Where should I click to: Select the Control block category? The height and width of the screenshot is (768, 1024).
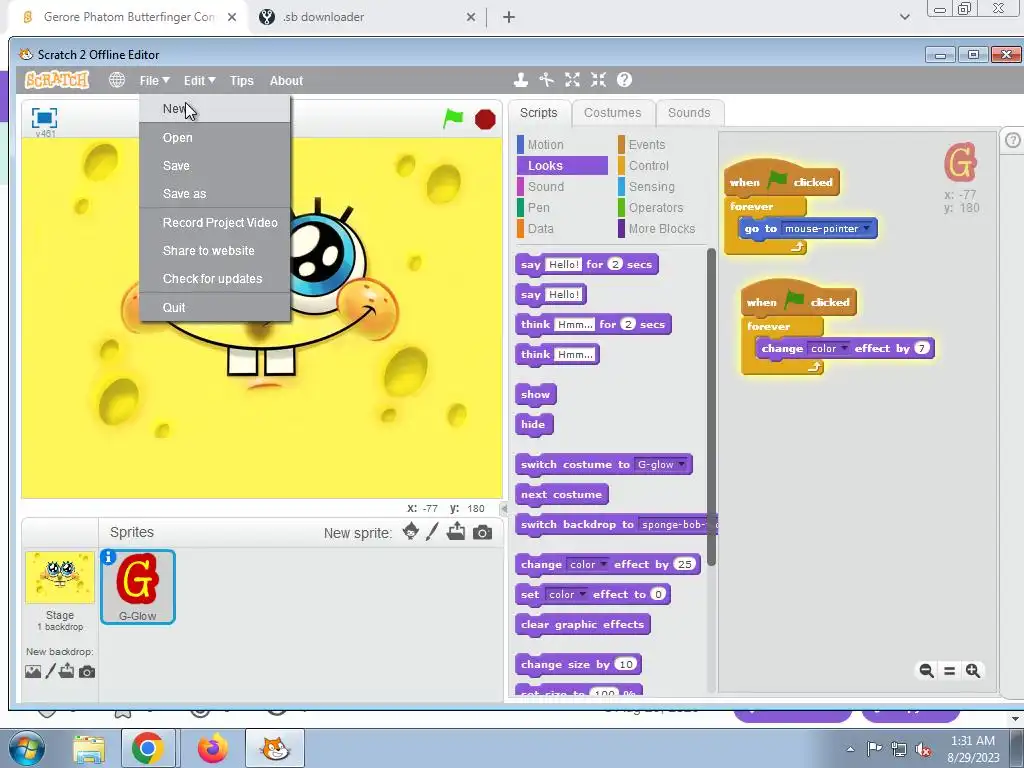661,166
